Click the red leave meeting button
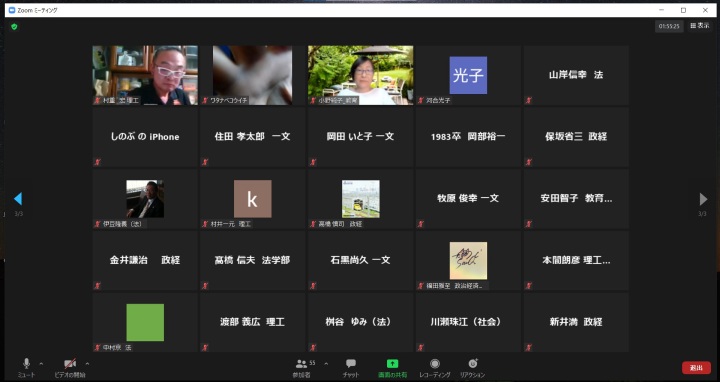This screenshot has width=720, height=382. (696, 368)
